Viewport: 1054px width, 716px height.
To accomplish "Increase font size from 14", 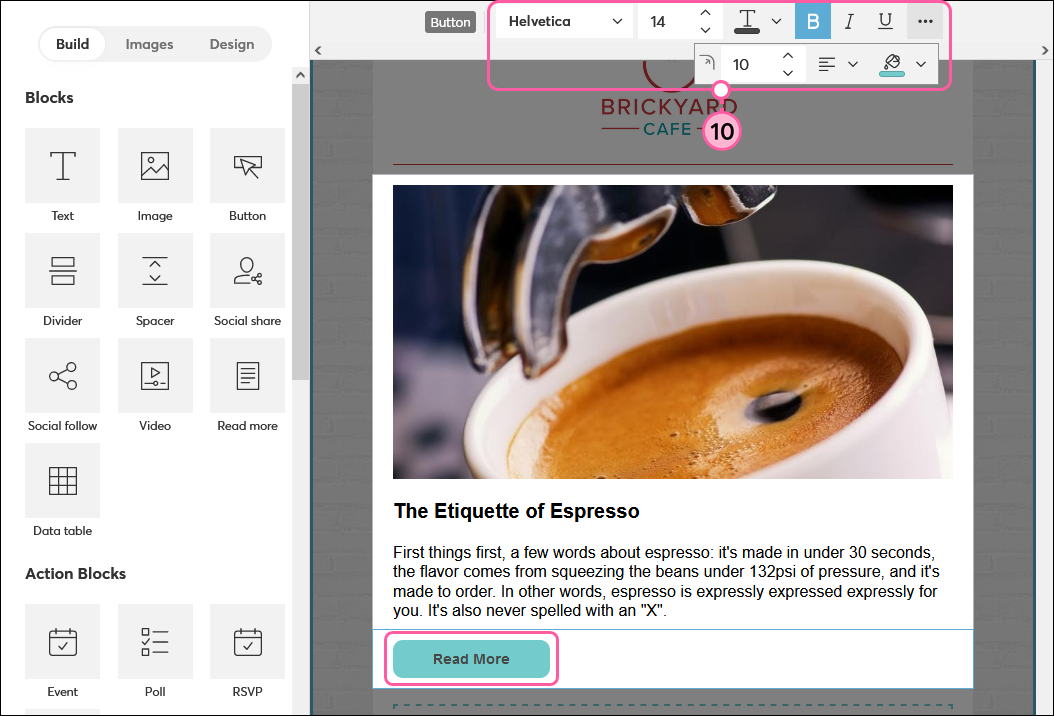I will pos(705,13).
